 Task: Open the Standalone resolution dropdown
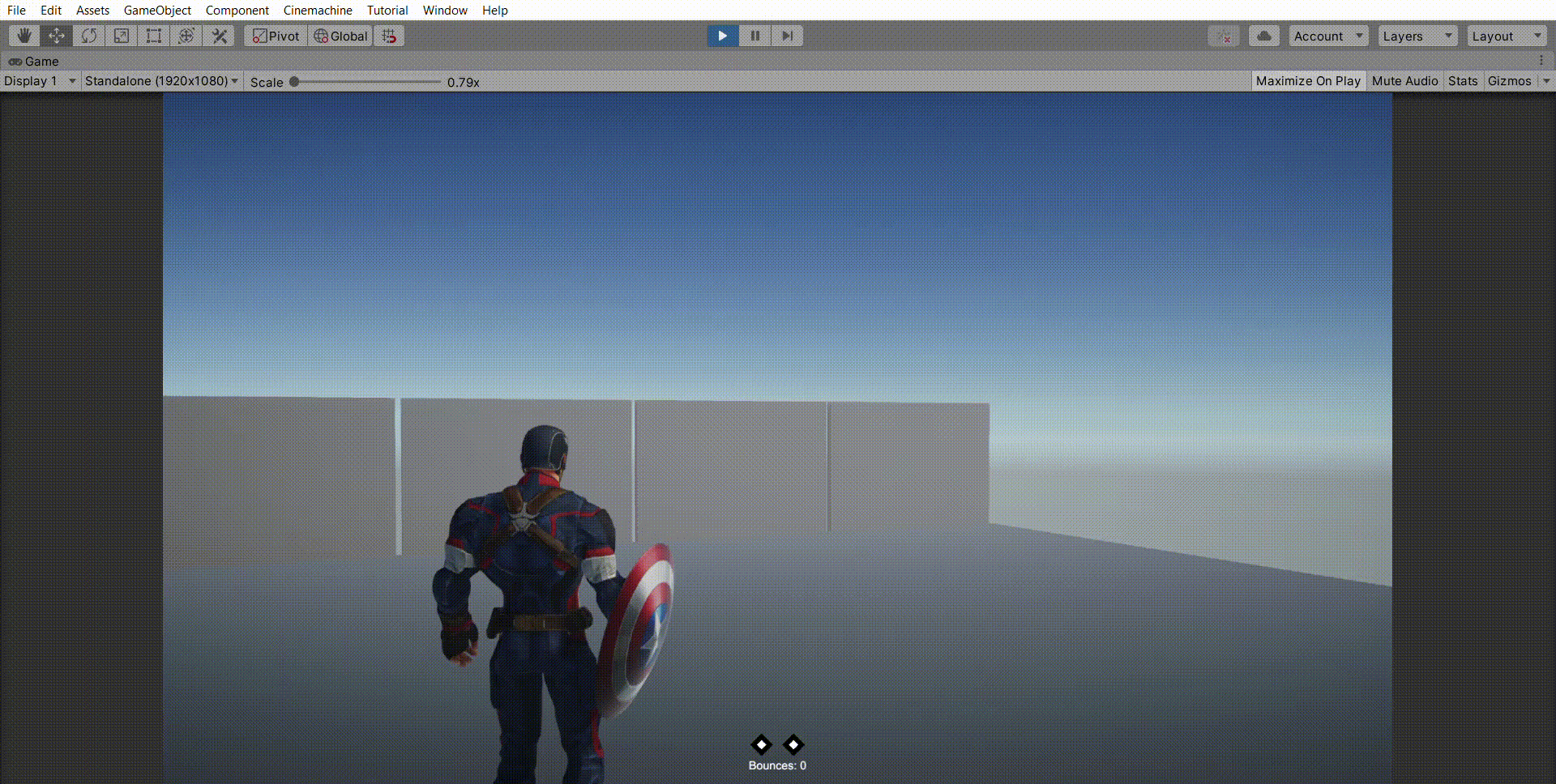pos(161,81)
